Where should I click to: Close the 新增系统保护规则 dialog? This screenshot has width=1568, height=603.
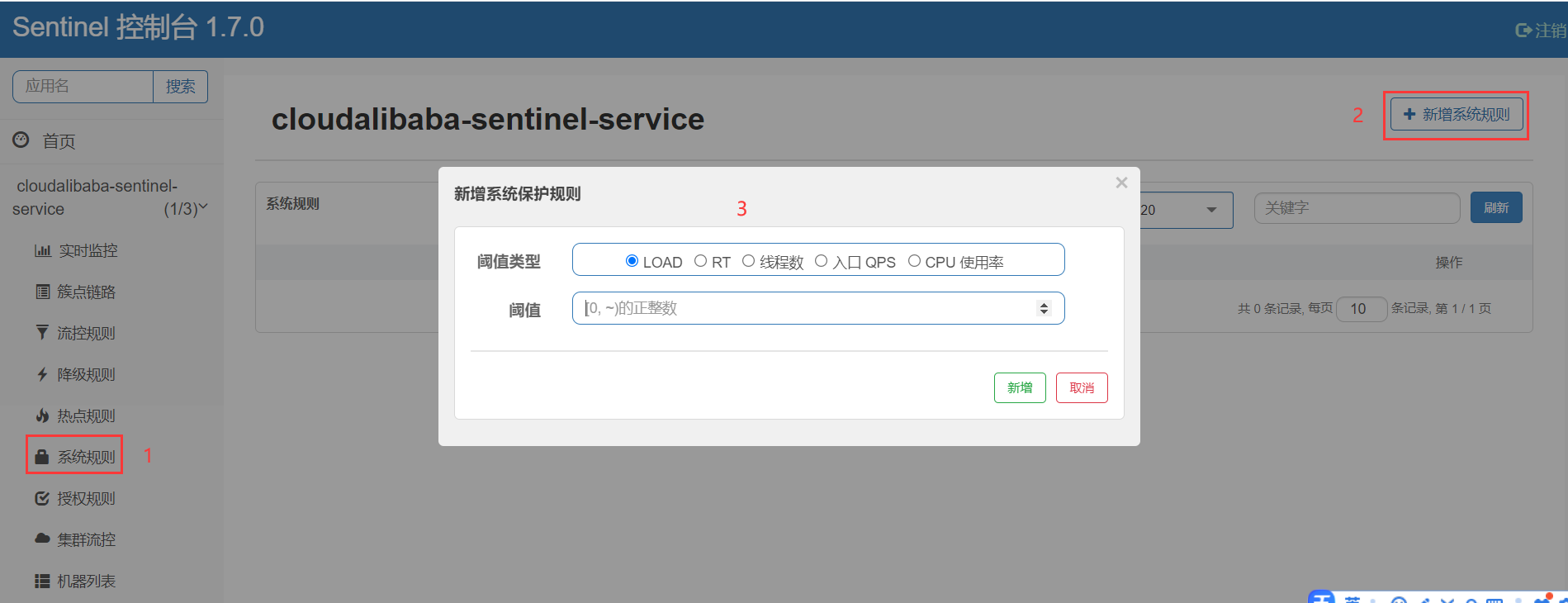pos(1121,183)
